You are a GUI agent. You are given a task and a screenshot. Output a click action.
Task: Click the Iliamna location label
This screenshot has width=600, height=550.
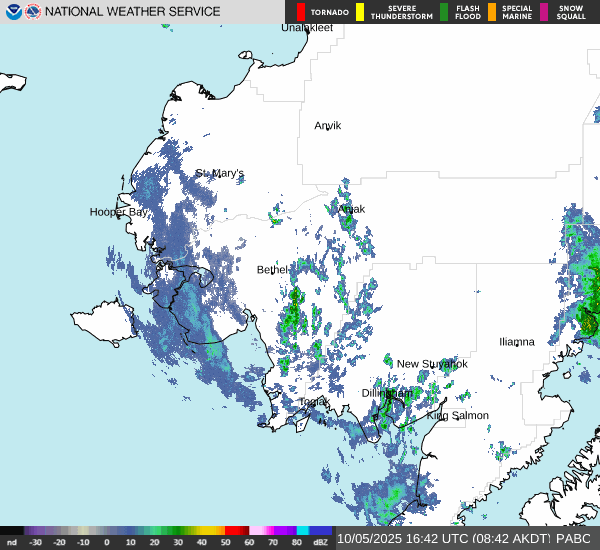[517, 342]
